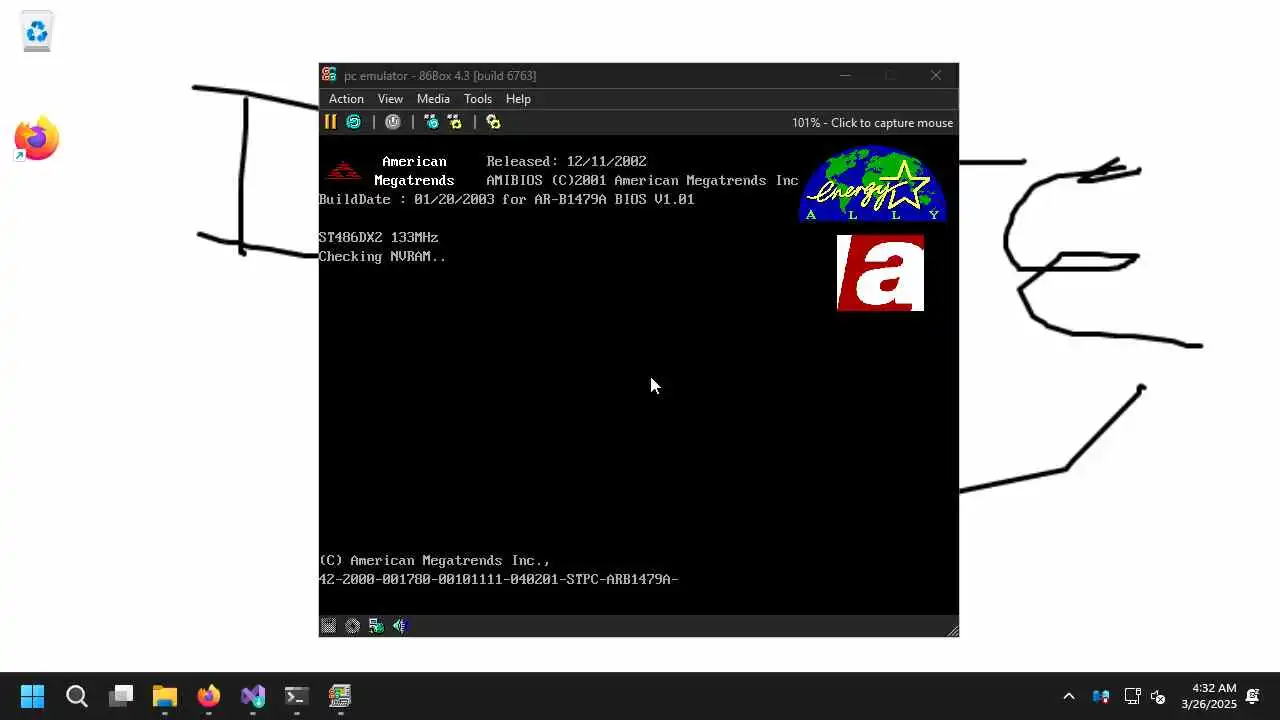
Task: Select the Firefox desktop shortcut
Action: 37,139
